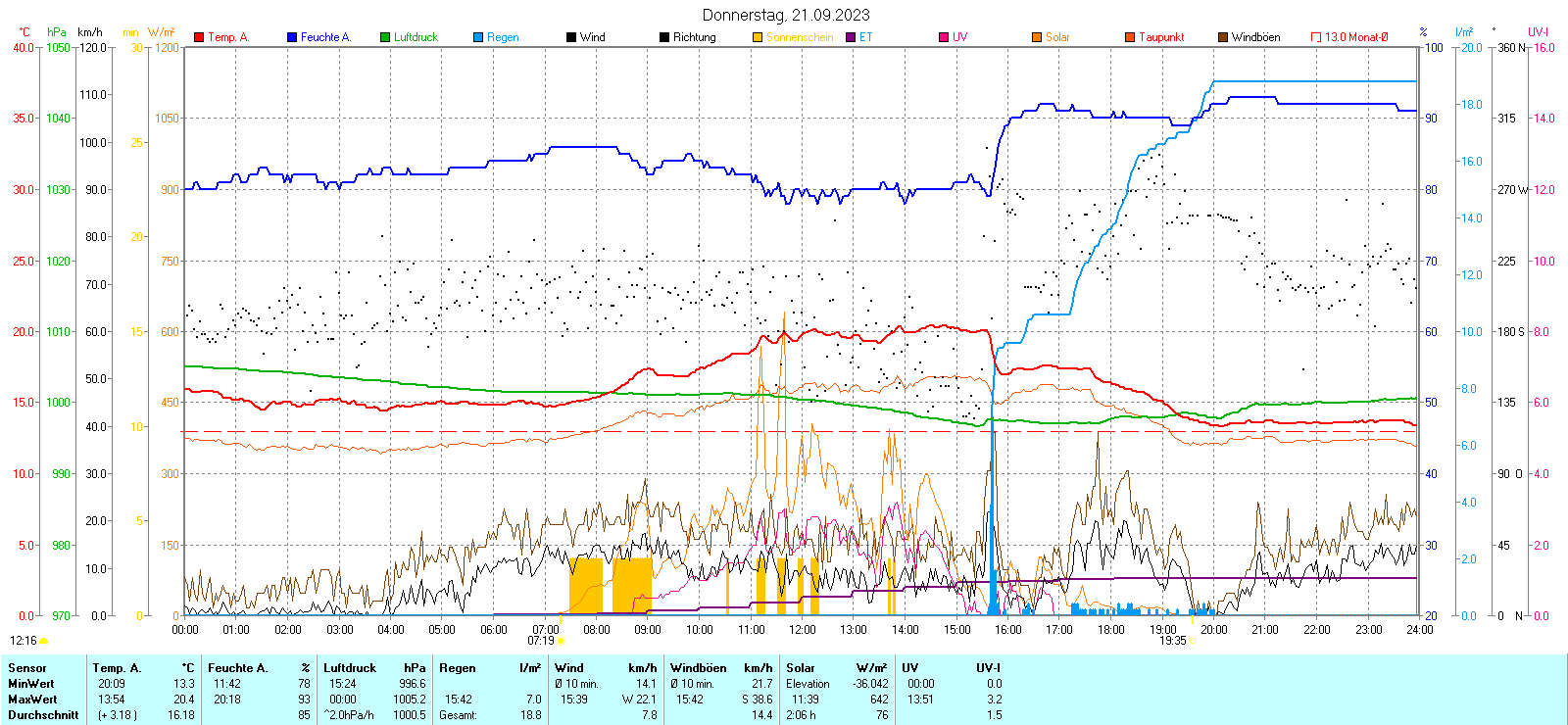Select the 12:00 time axis label

pyautogui.click(x=803, y=629)
